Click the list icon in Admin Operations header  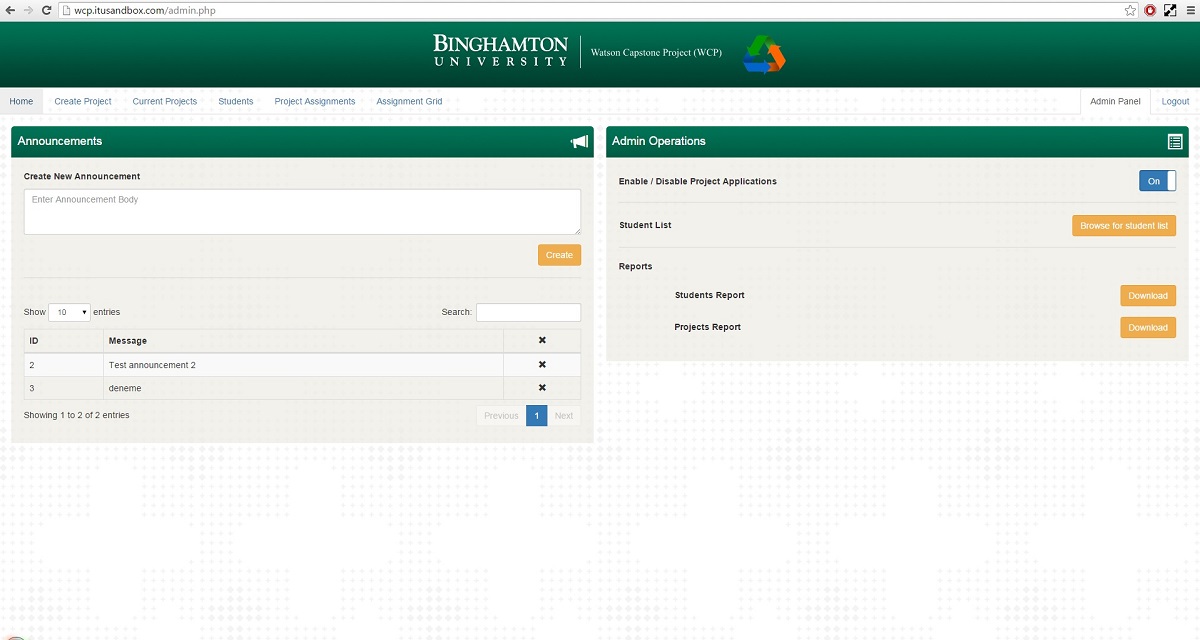tap(1175, 142)
